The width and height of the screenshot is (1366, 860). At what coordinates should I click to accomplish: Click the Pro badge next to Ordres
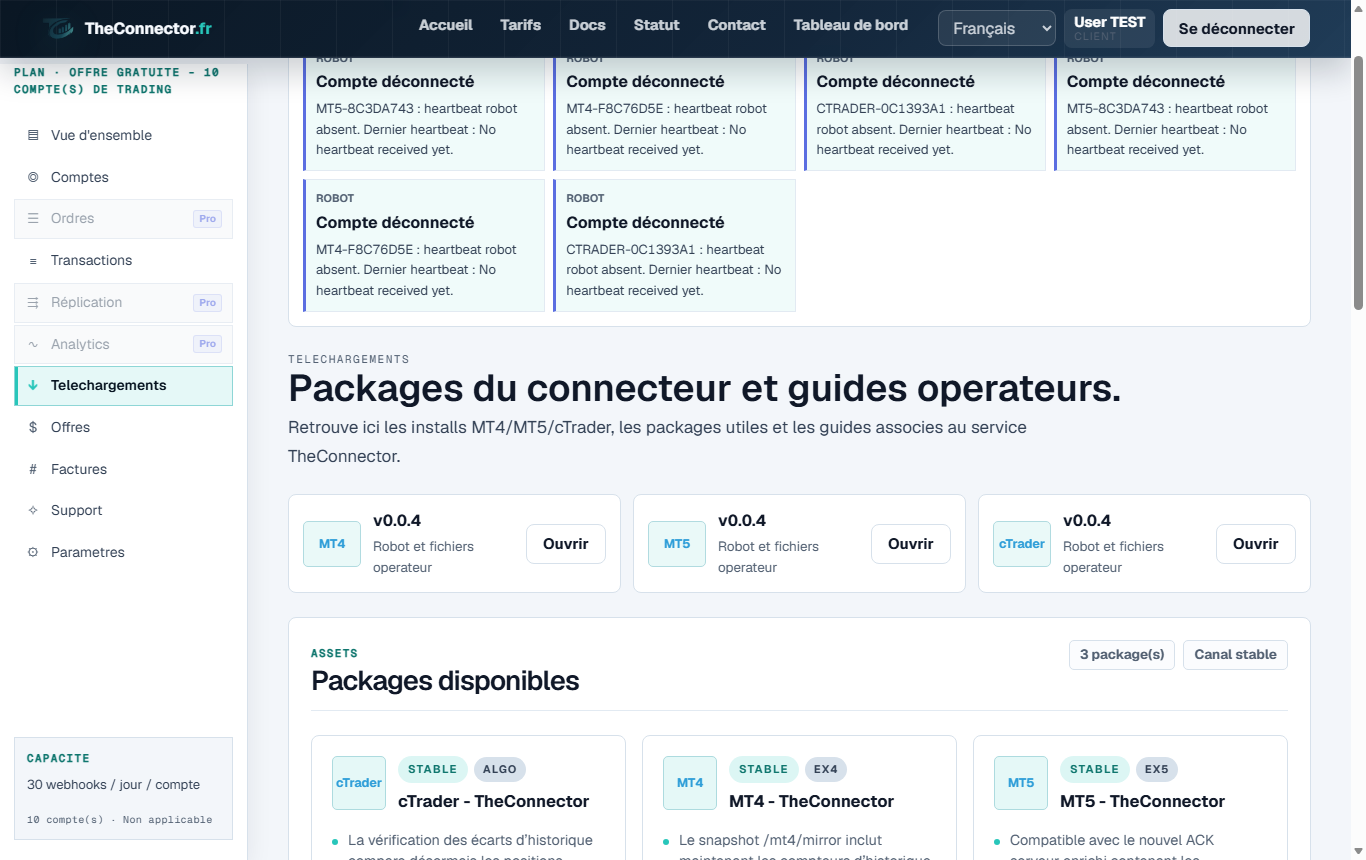click(x=207, y=219)
